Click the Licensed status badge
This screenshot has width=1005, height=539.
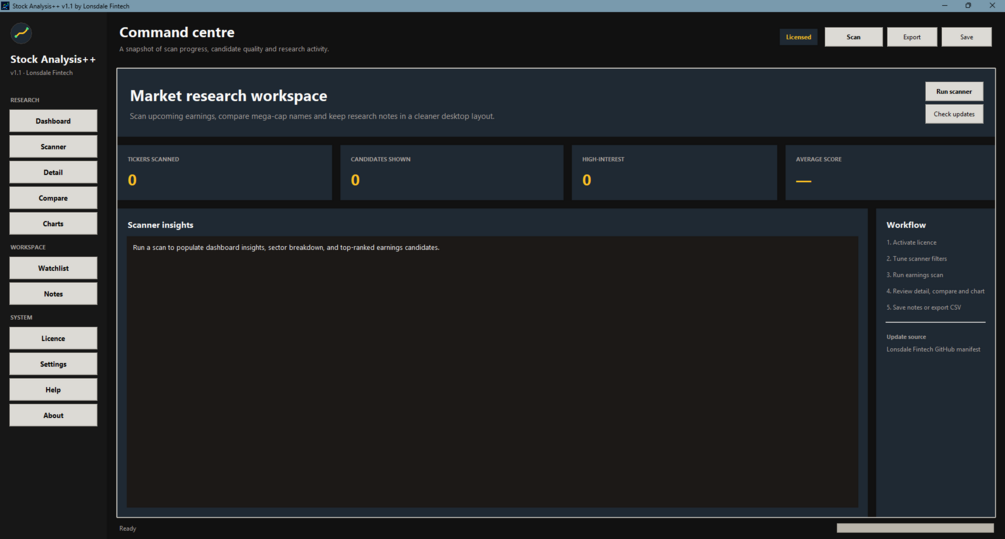point(798,37)
